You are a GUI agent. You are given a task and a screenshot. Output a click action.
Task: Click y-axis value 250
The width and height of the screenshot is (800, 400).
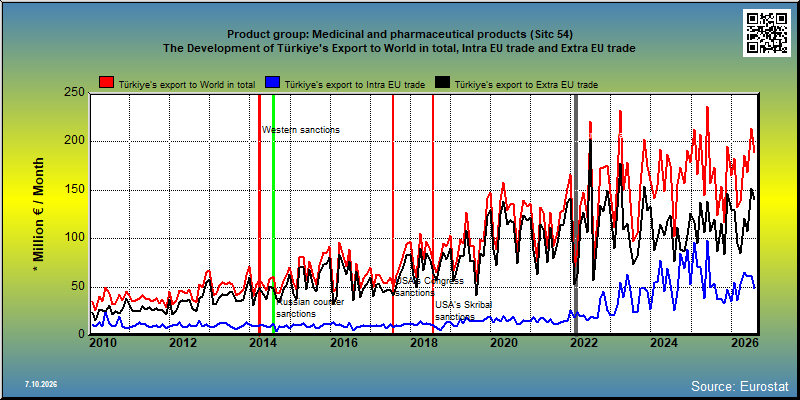coord(76,93)
